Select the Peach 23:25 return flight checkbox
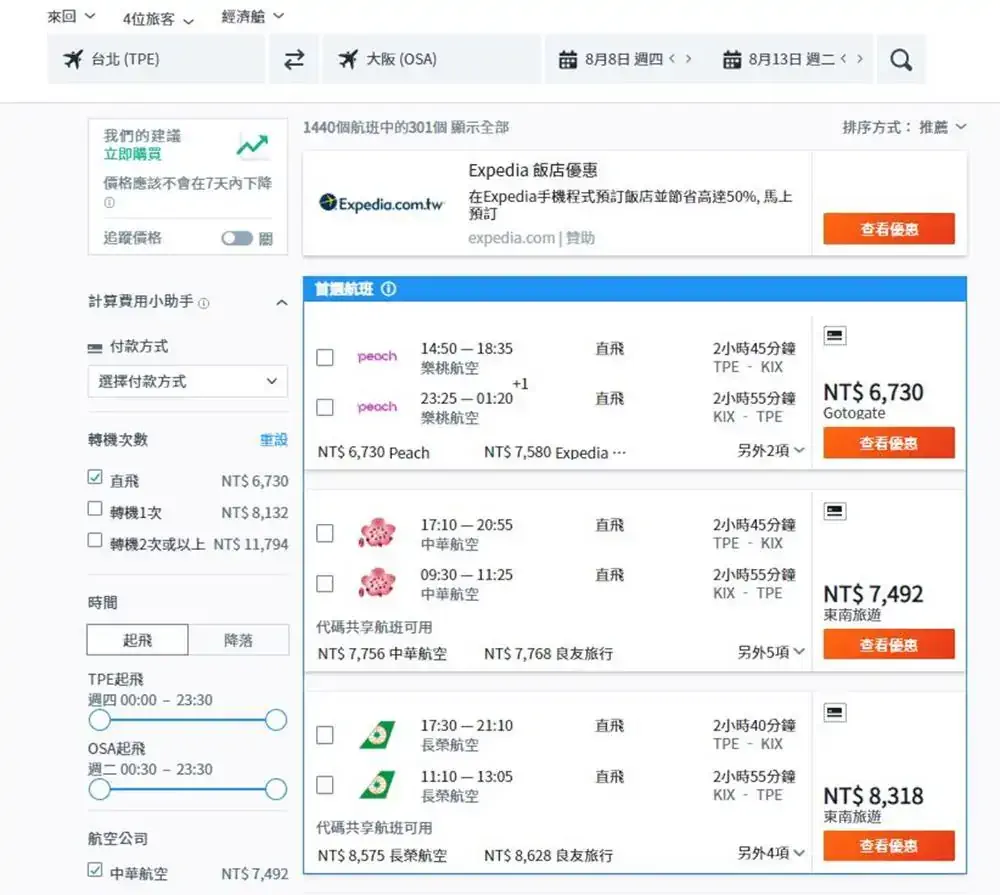The image size is (1000, 895). pyautogui.click(x=325, y=407)
